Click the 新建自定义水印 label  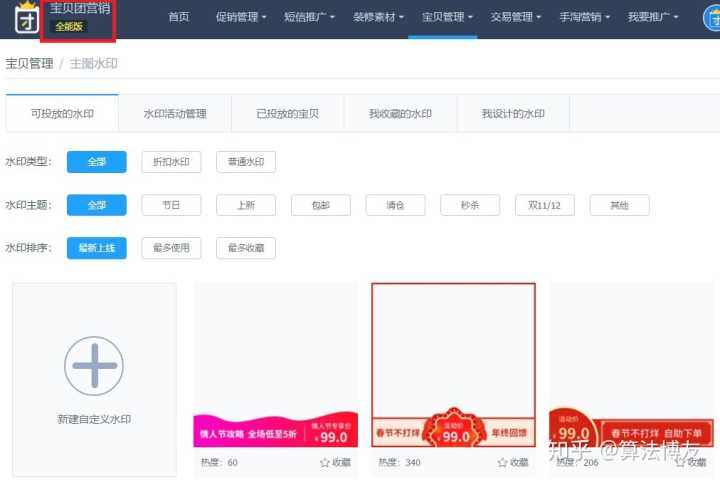[x=94, y=419]
